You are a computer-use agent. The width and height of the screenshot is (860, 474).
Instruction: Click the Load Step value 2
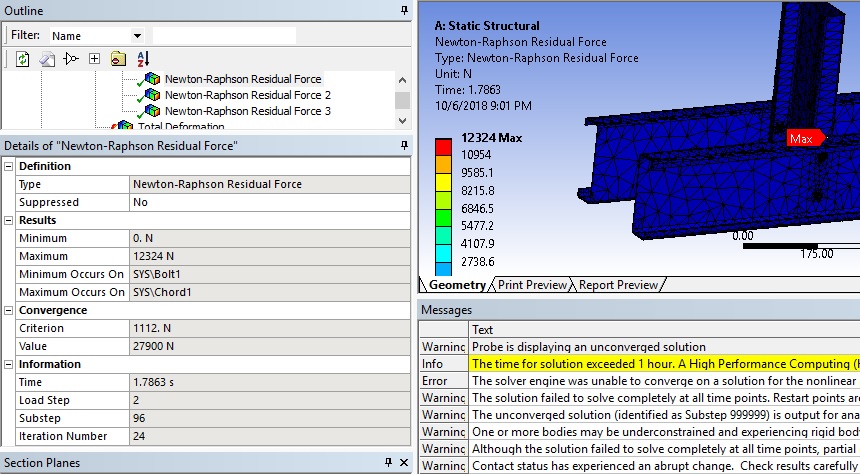click(270, 400)
